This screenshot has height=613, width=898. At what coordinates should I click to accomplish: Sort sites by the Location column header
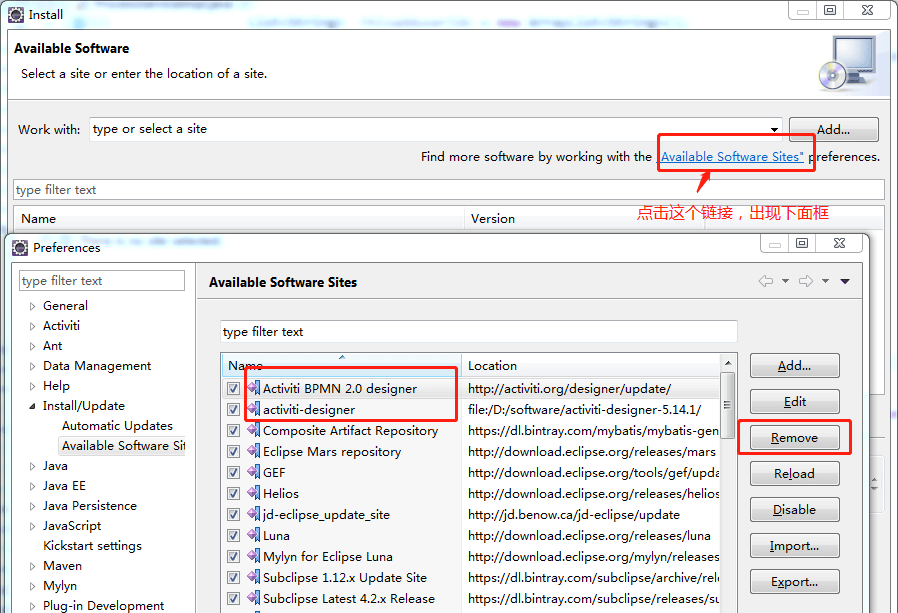(590, 366)
